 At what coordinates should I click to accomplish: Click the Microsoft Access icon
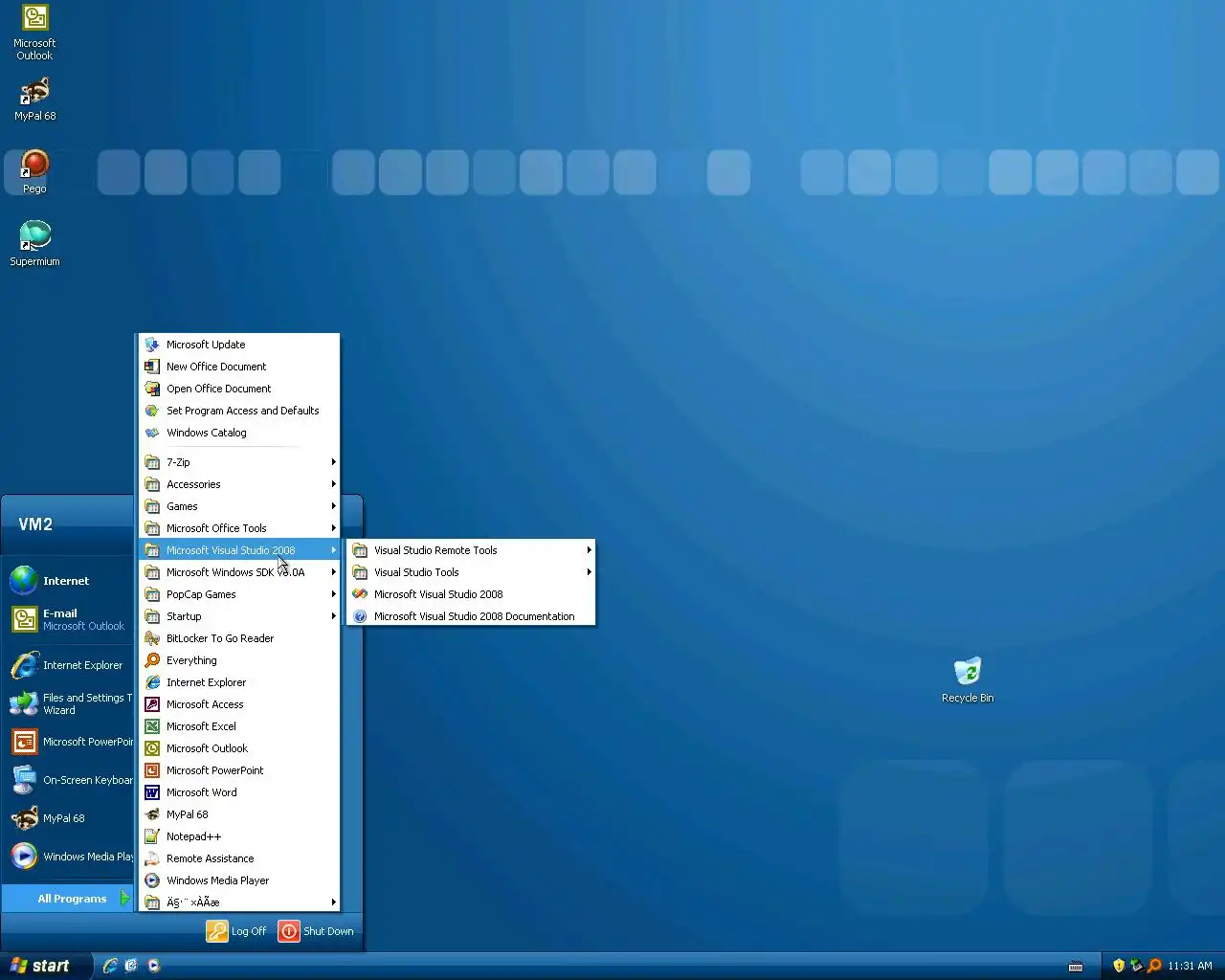[152, 704]
